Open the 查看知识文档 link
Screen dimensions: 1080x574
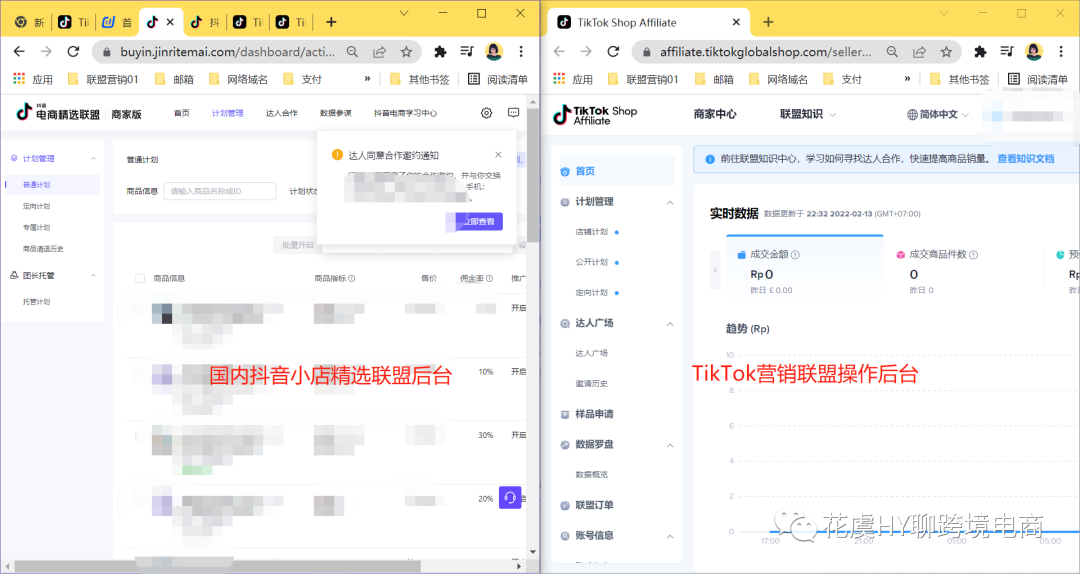[x=1026, y=158]
